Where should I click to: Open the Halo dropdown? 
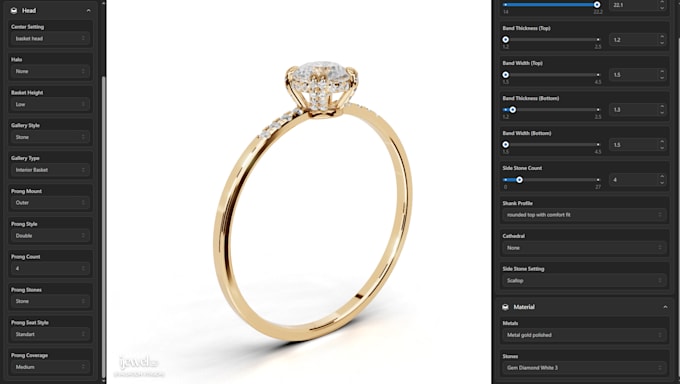(x=50, y=71)
